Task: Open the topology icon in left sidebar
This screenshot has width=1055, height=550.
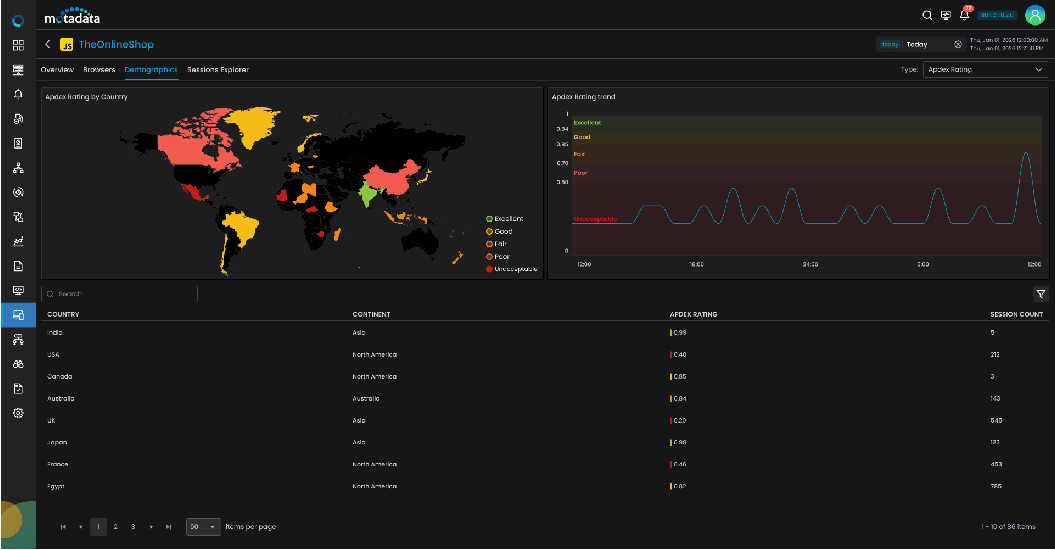Action: tap(18, 168)
